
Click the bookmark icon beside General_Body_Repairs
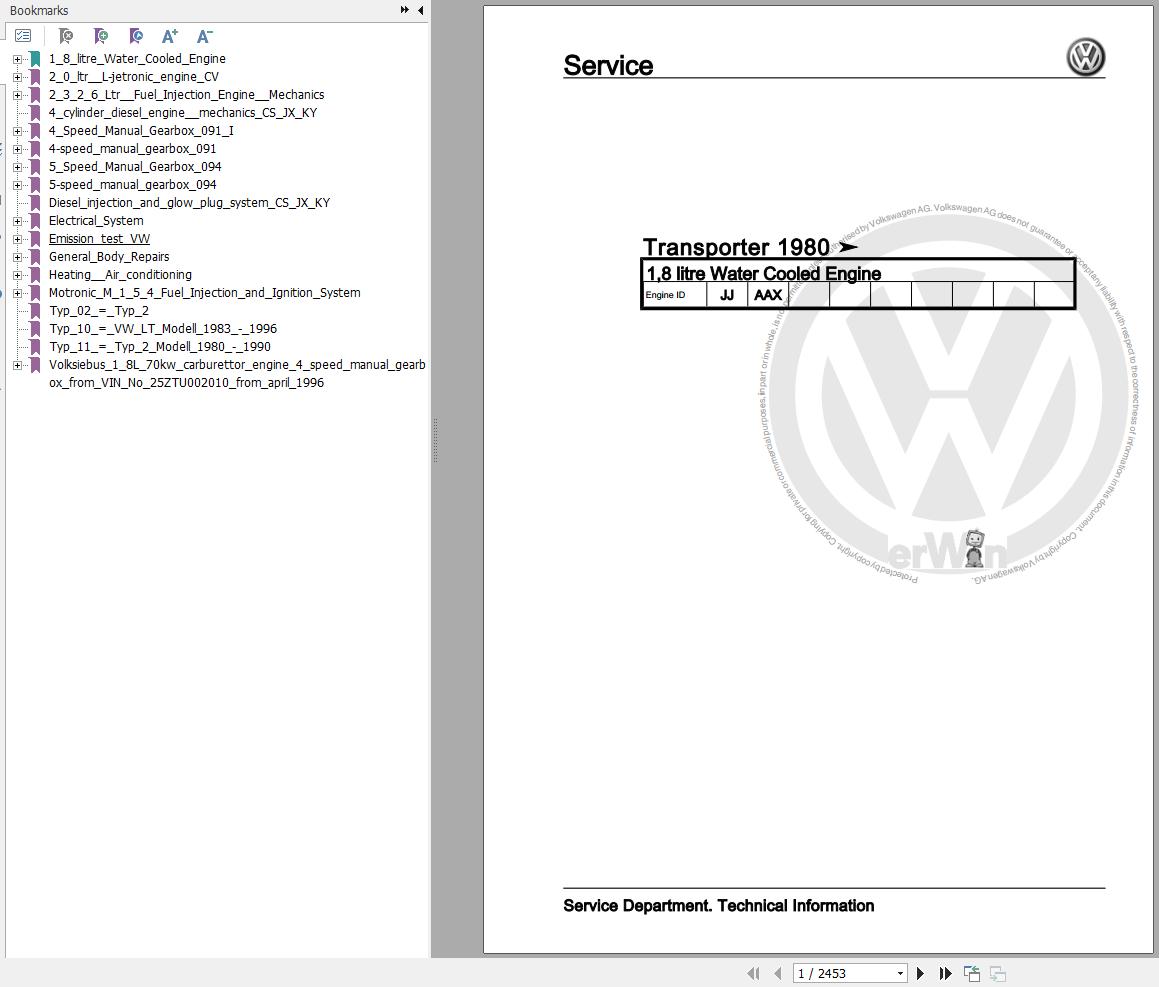point(35,257)
